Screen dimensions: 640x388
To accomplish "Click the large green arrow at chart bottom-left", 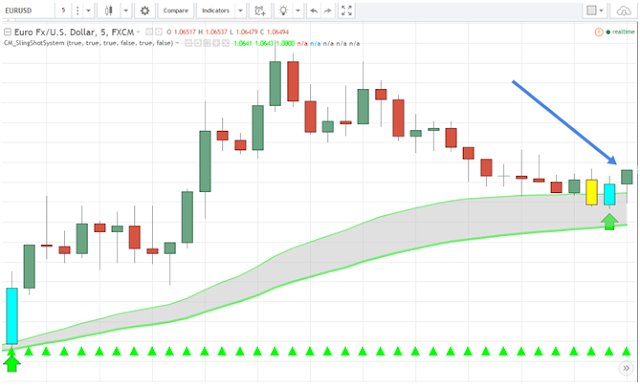I will [x=12, y=363].
